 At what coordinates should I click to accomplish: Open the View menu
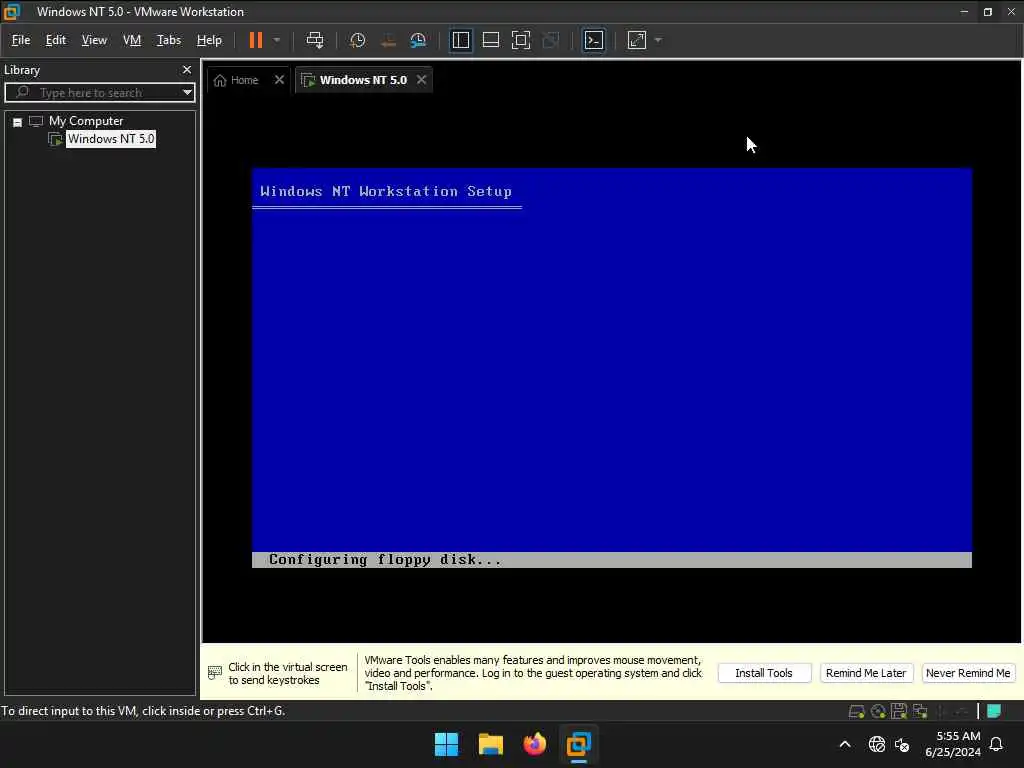(x=94, y=40)
